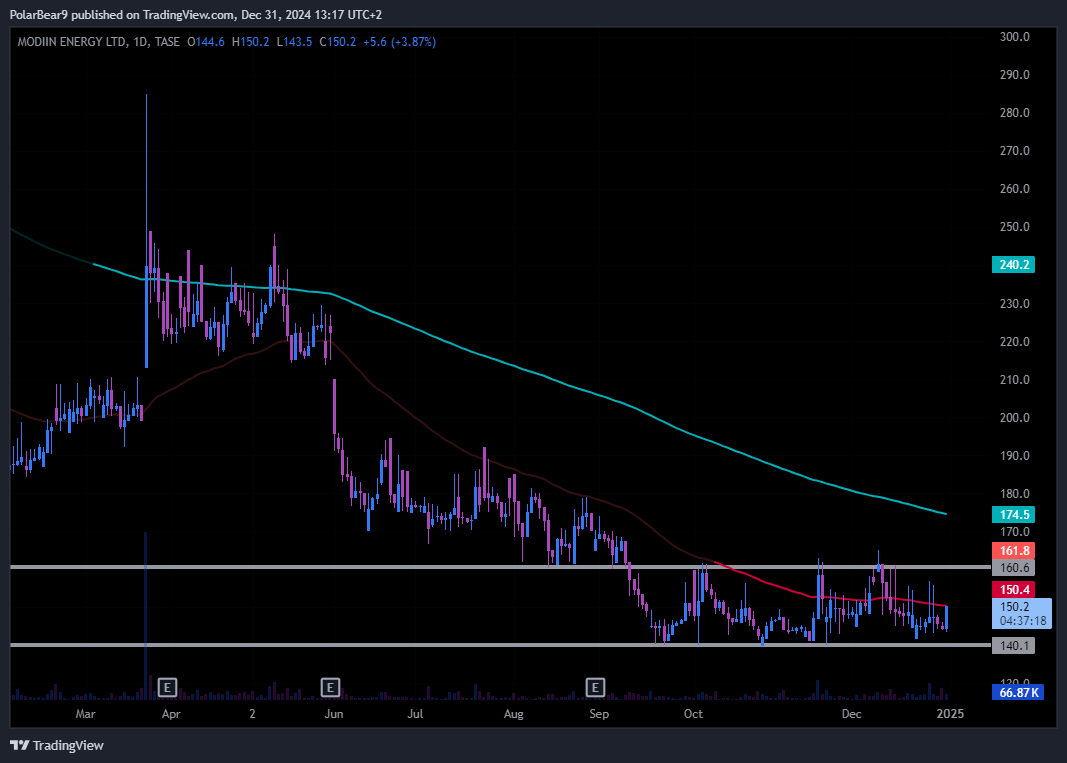Click the gray 160.6 line label
This screenshot has width=1067, height=763.
[1016, 567]
